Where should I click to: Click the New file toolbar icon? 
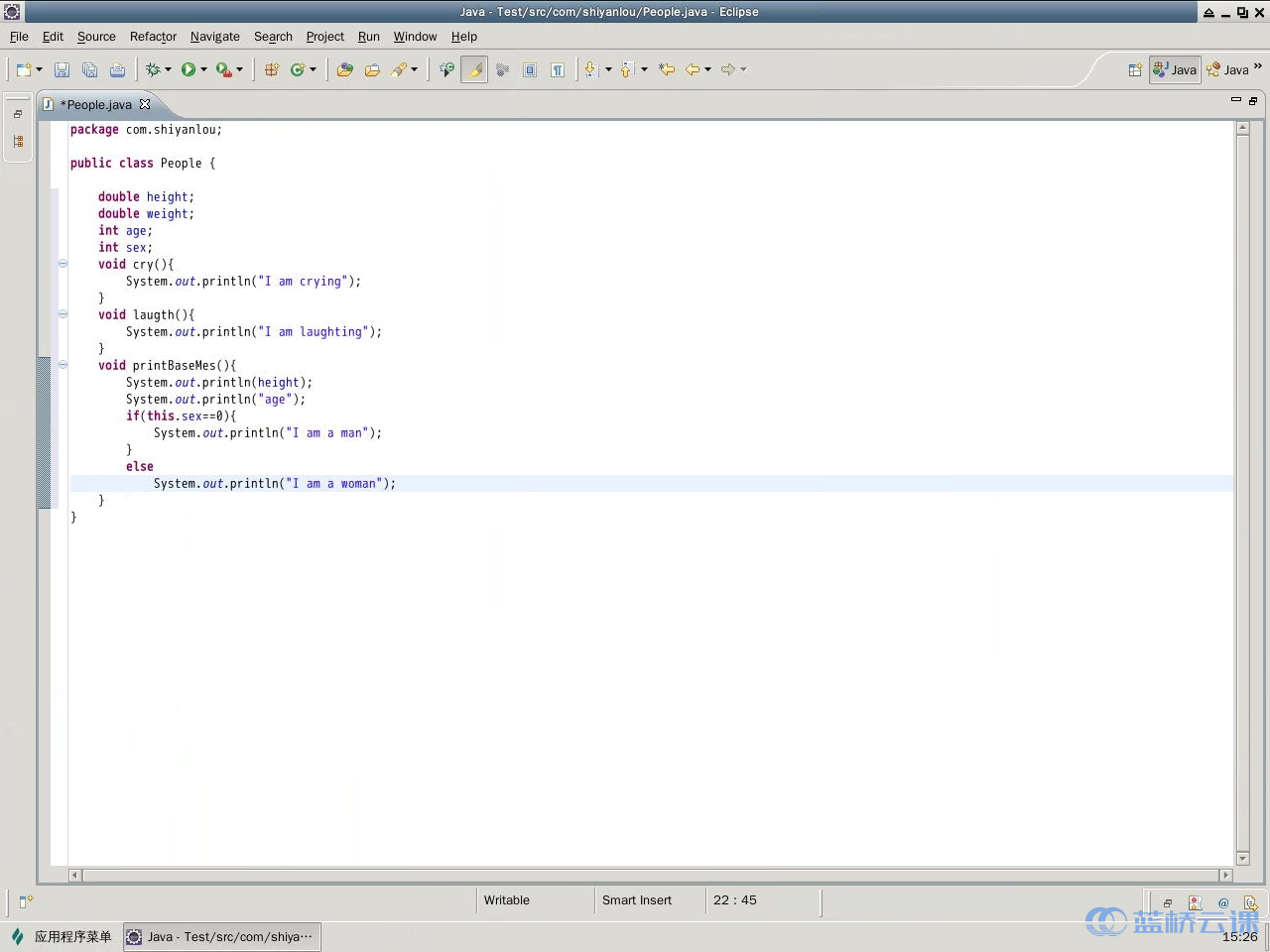pos(24,69)
